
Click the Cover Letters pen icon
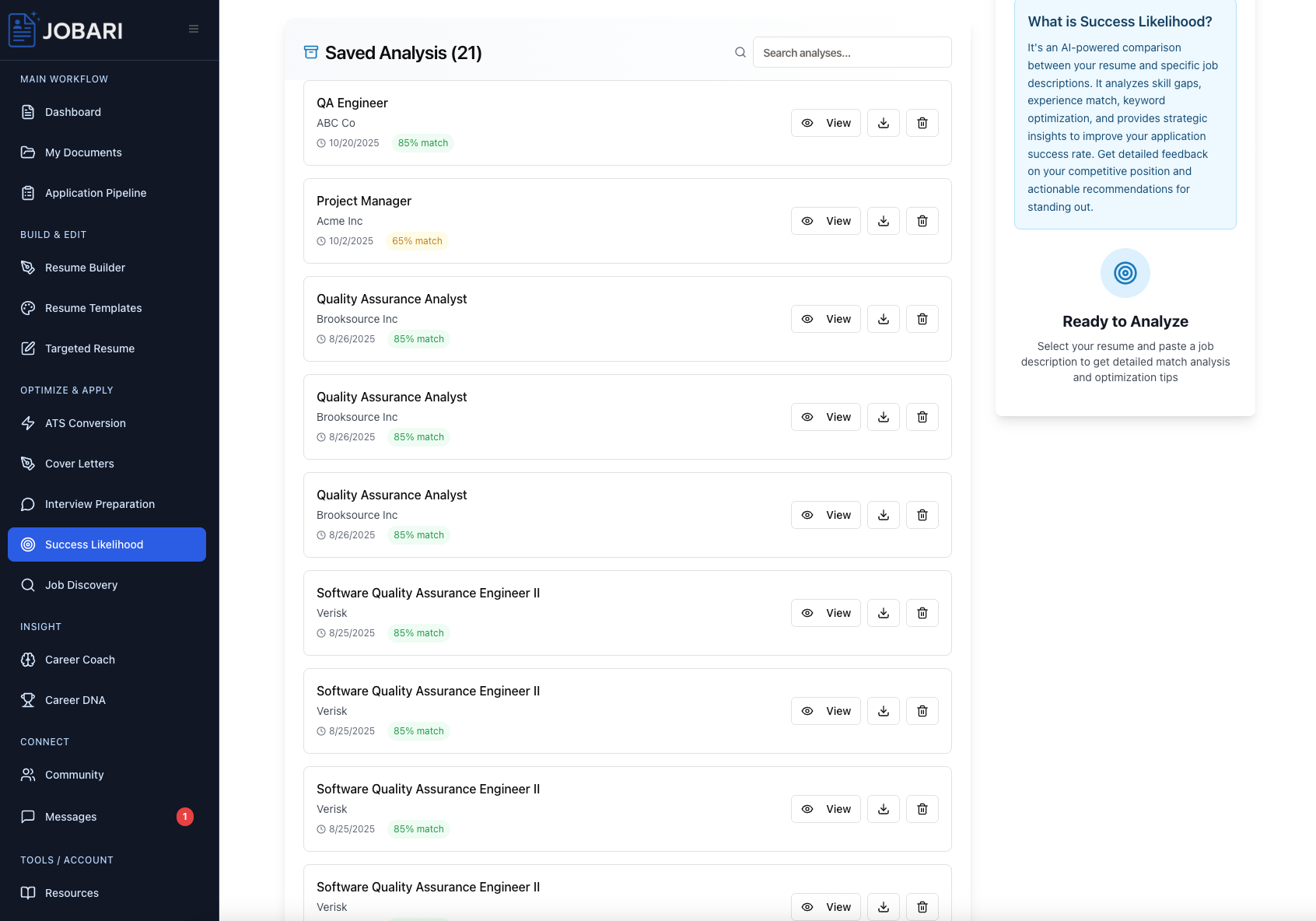tap(27, 463)
